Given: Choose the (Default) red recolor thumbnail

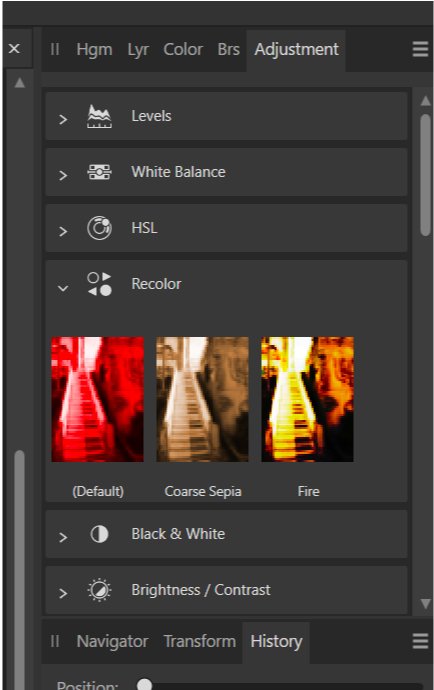Looking at the screenshot, I should pyautogui.click(x=97, y=399).
